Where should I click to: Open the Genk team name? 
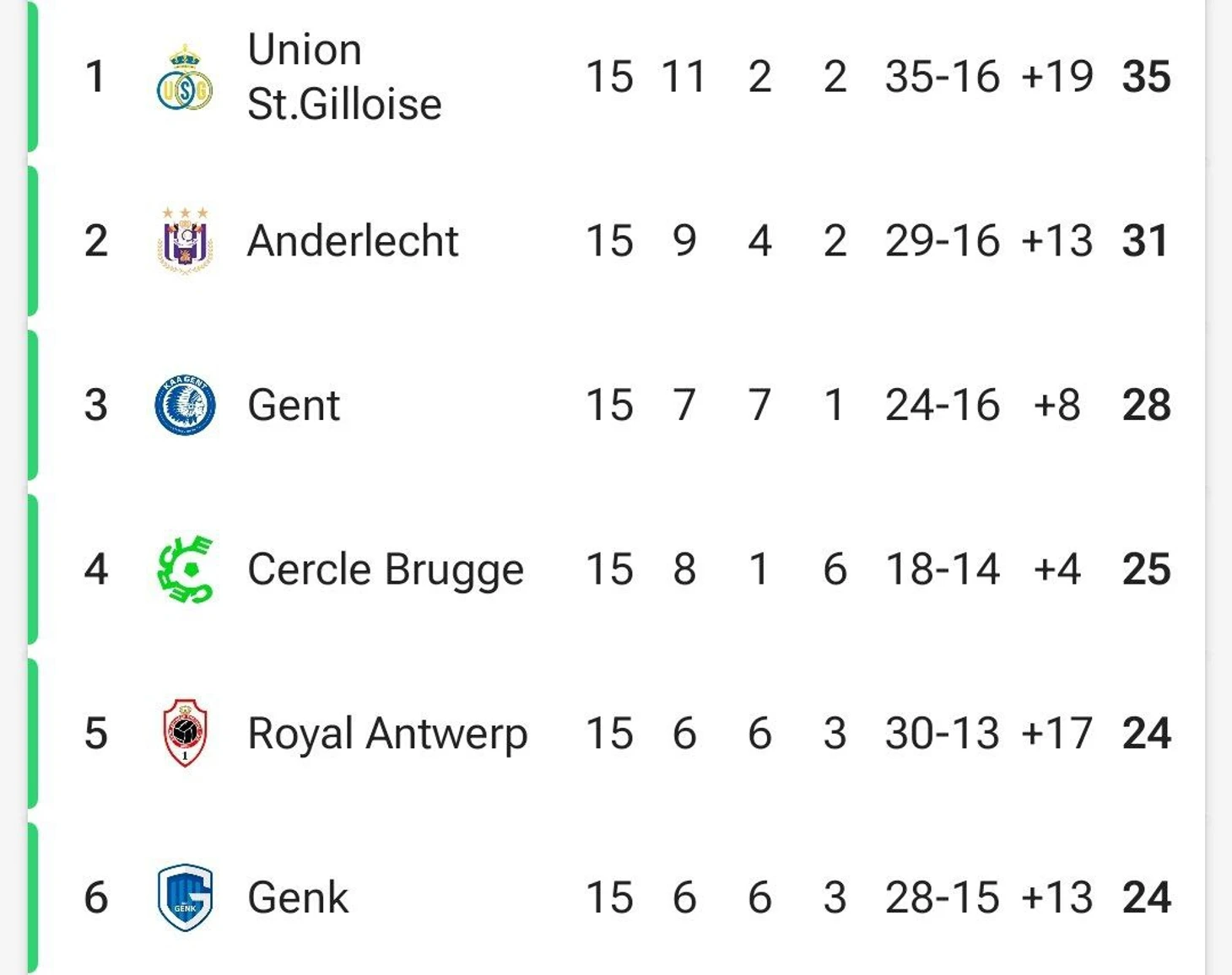click(298, 897)
